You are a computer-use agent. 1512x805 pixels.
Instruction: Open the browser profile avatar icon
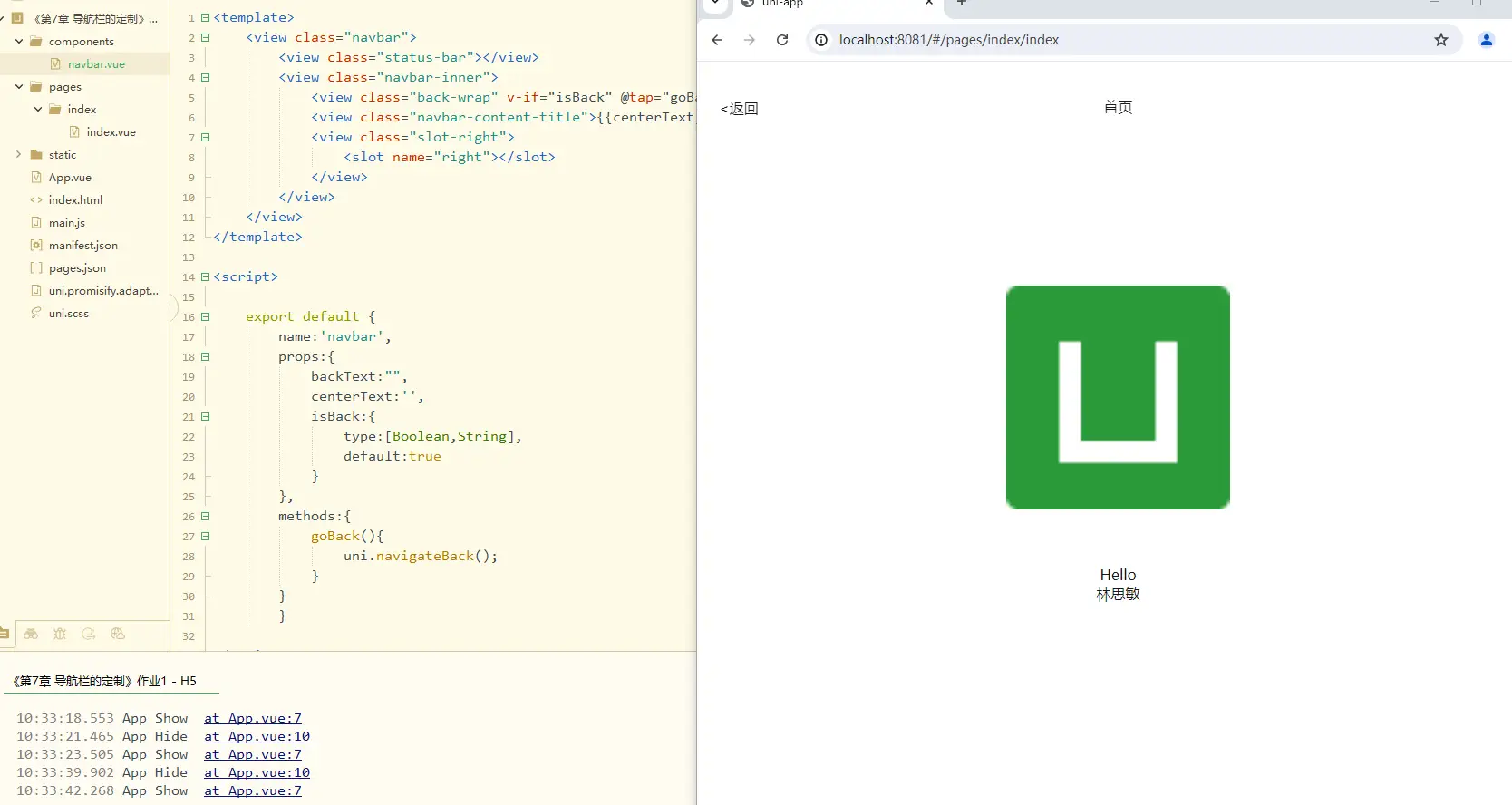pyautogui.click(x=1487, y=40)
